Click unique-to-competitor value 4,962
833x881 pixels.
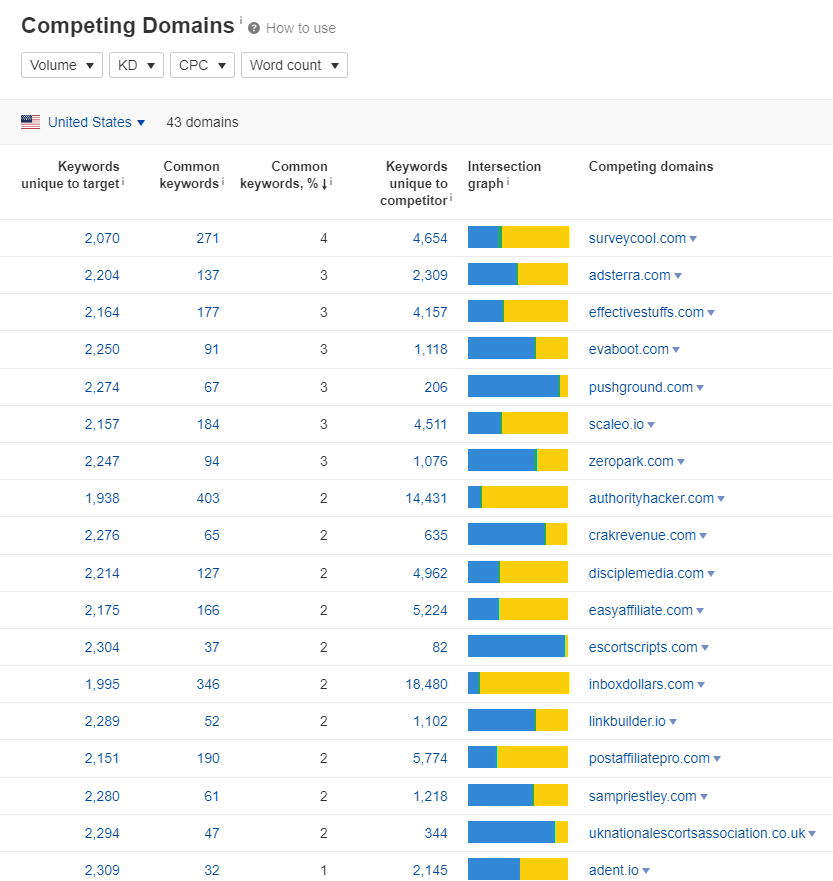coord(430,573)
